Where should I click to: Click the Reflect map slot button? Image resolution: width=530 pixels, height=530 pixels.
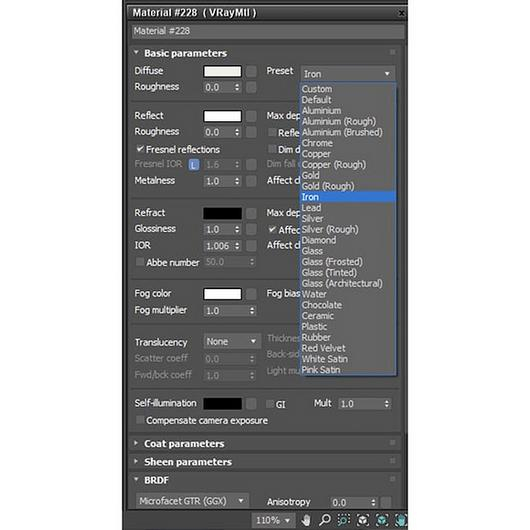251,116
